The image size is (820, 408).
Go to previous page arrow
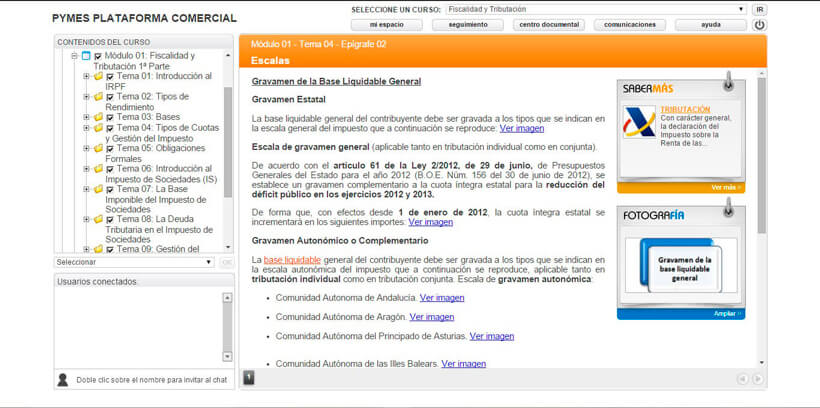click(x=743, y=379)
